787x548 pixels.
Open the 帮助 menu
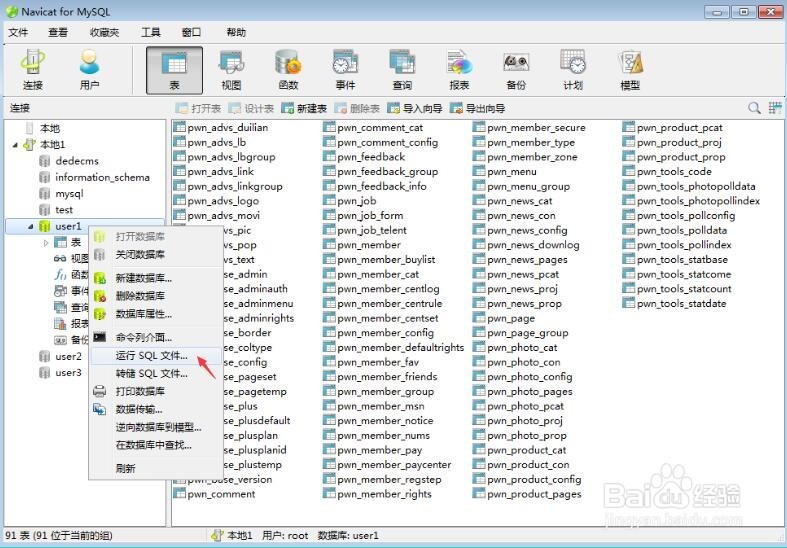(236, 33)
